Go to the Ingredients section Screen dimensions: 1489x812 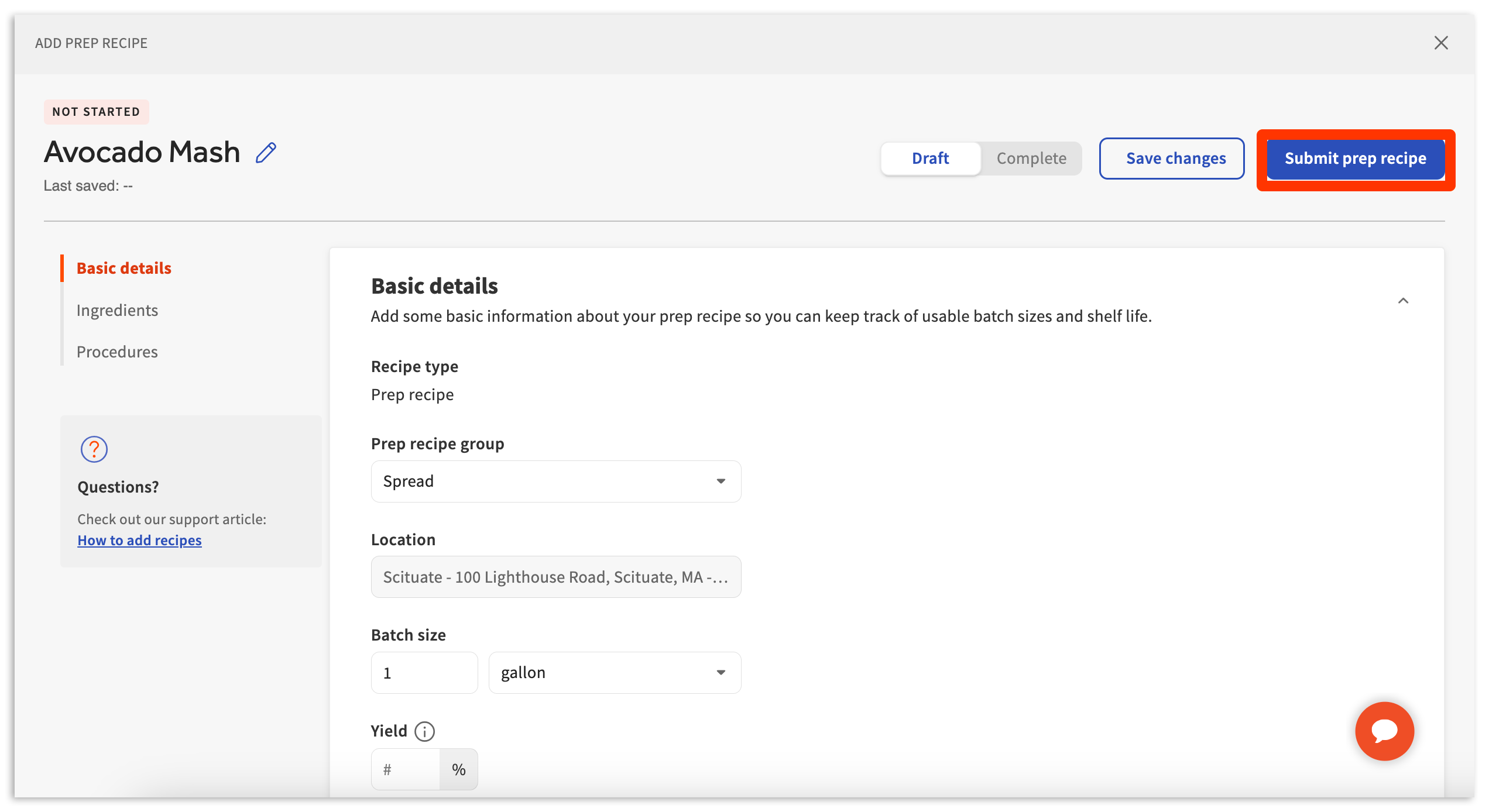117,310
